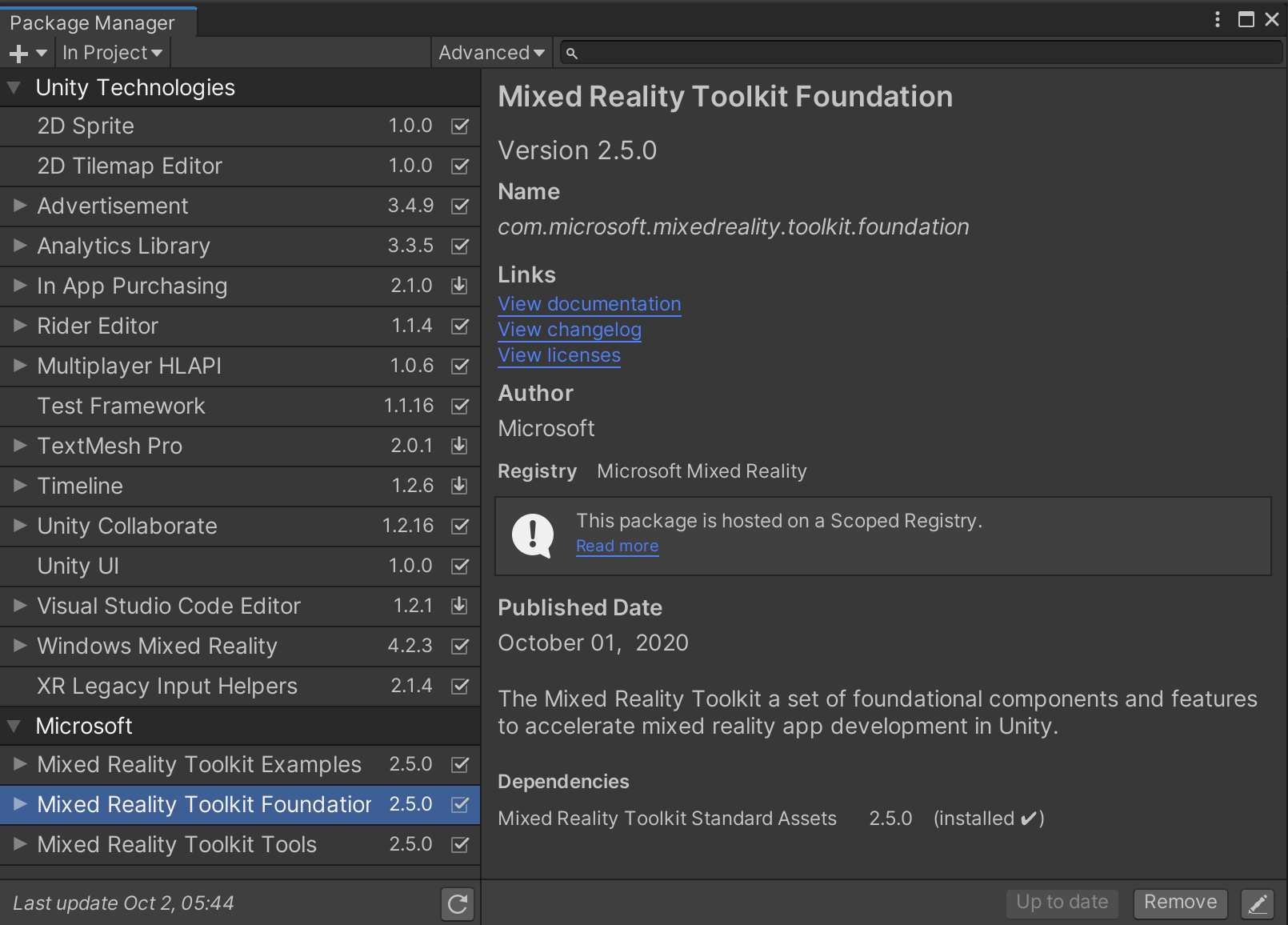Click the Remove button
1288x925 pixels.
pyautogui.click(x=1180, y=903)
